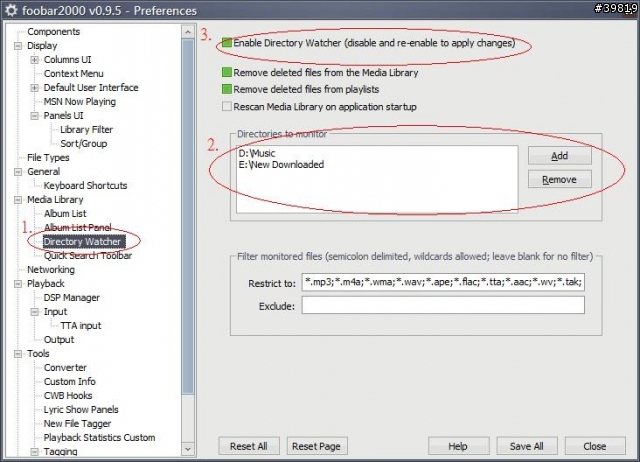Select Components in the preferences tree

click(x=53, y=31)
